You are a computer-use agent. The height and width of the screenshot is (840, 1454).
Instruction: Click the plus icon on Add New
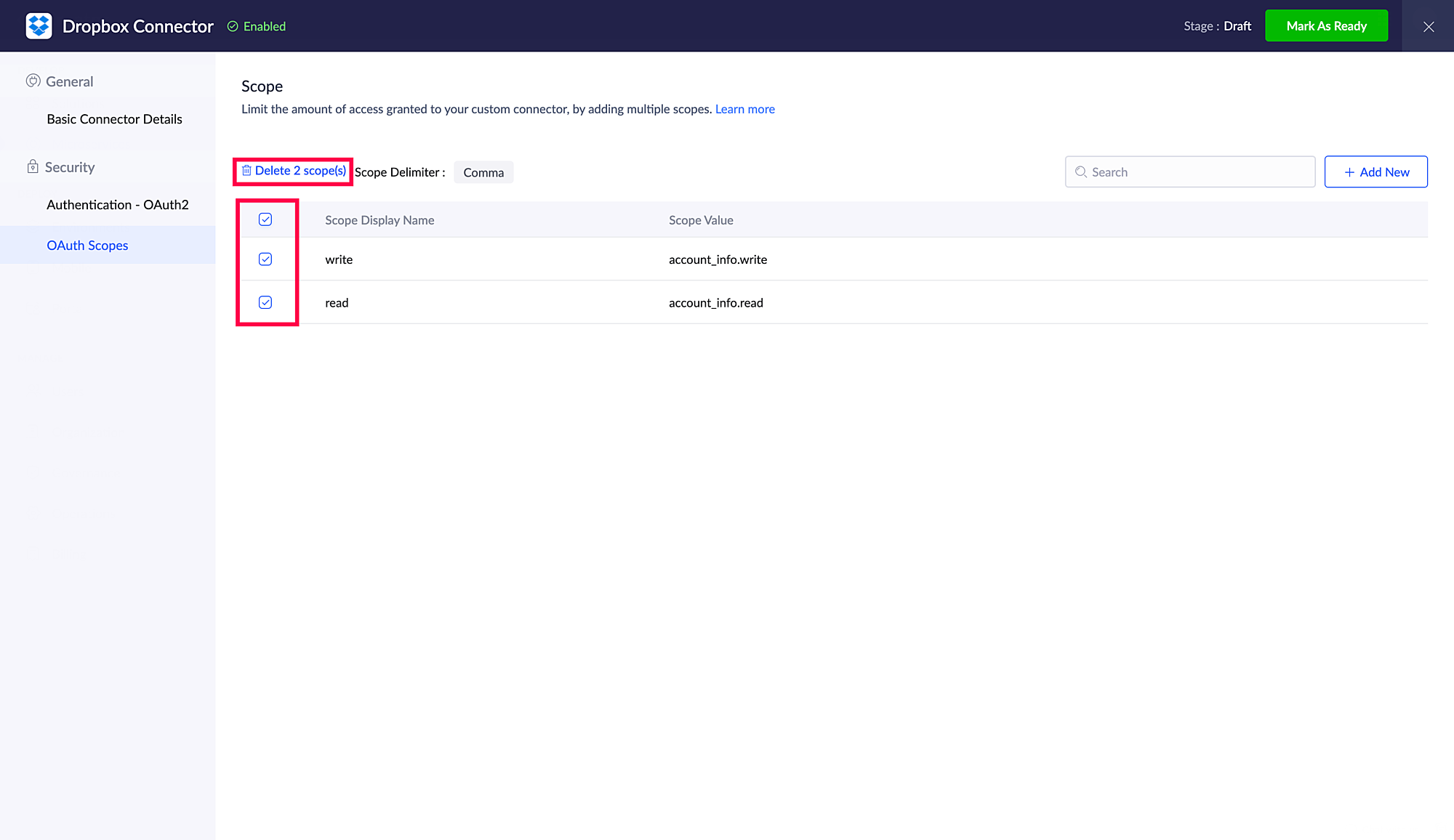pos(1349,172)
